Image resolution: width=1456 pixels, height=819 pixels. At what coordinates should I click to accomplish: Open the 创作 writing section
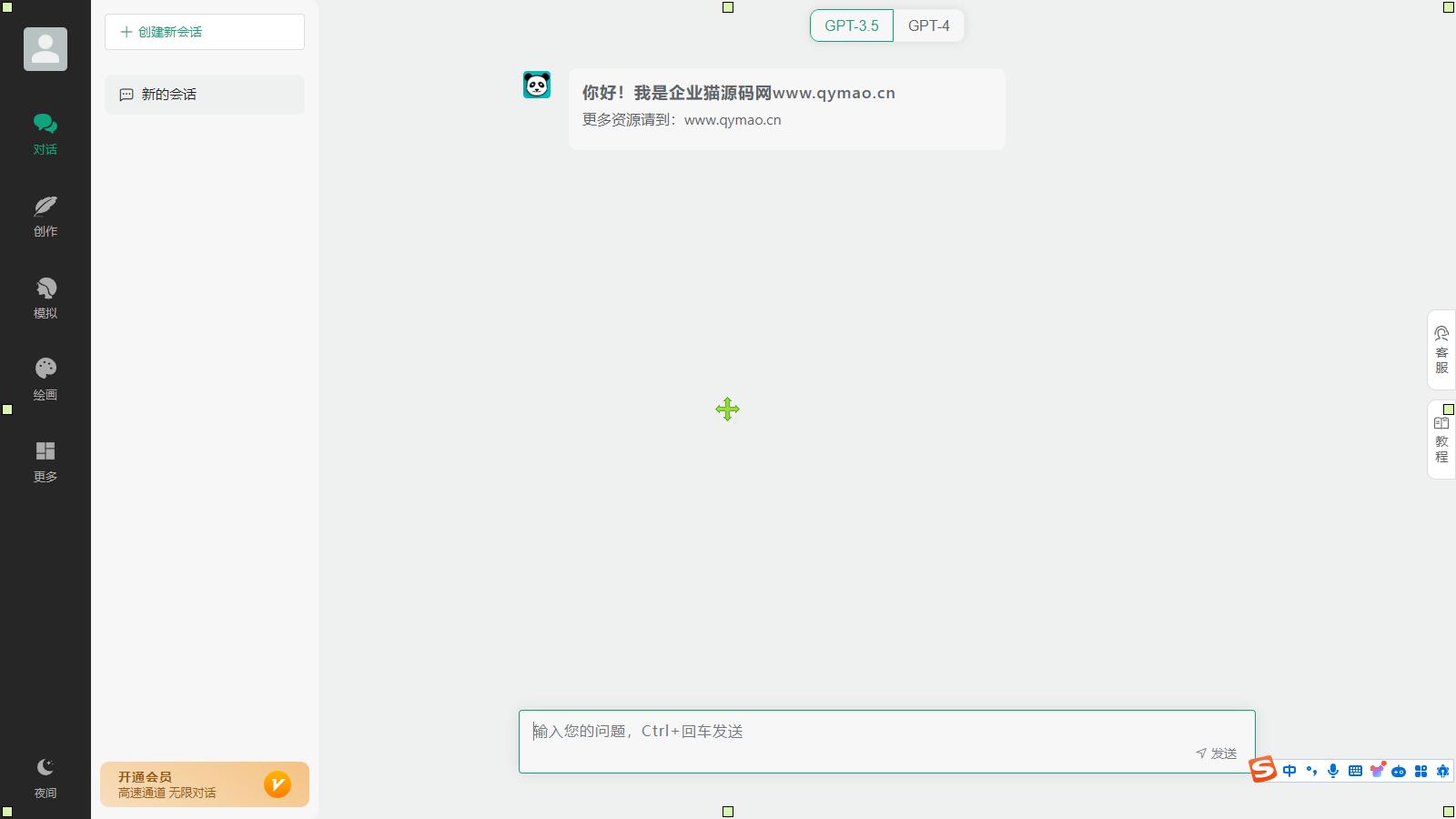click(x=45, y=216)
